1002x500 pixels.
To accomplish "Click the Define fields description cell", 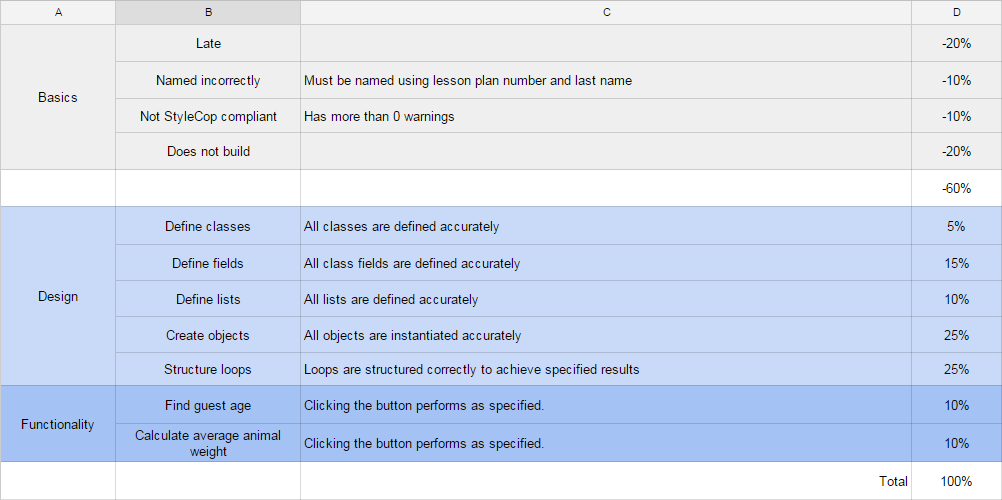I will [x=606, y=263].
